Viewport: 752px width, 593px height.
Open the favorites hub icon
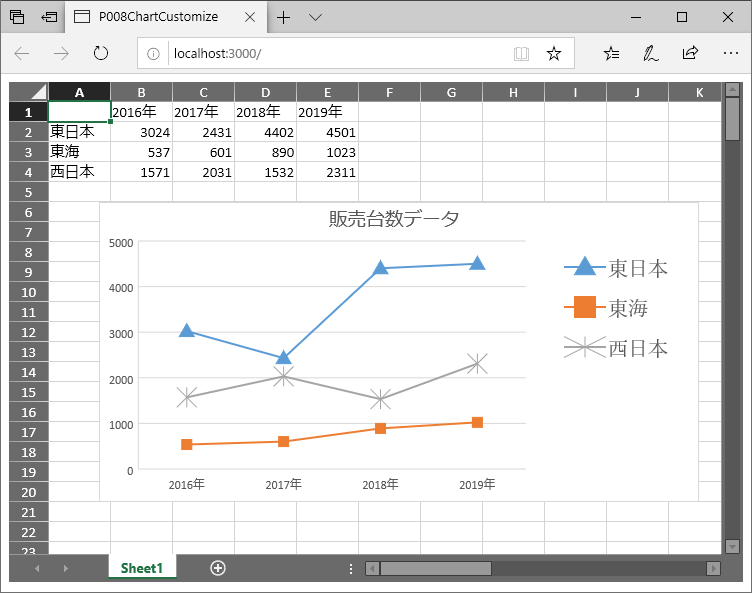point(611,53)
